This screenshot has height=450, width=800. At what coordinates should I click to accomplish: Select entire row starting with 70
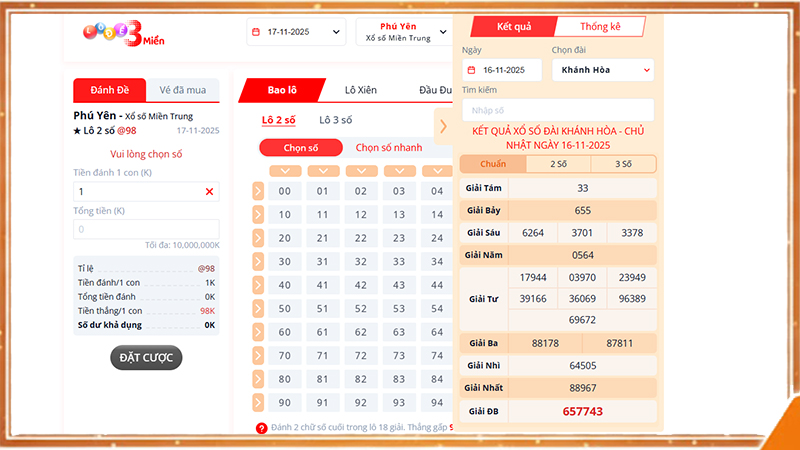coord(258,356)
